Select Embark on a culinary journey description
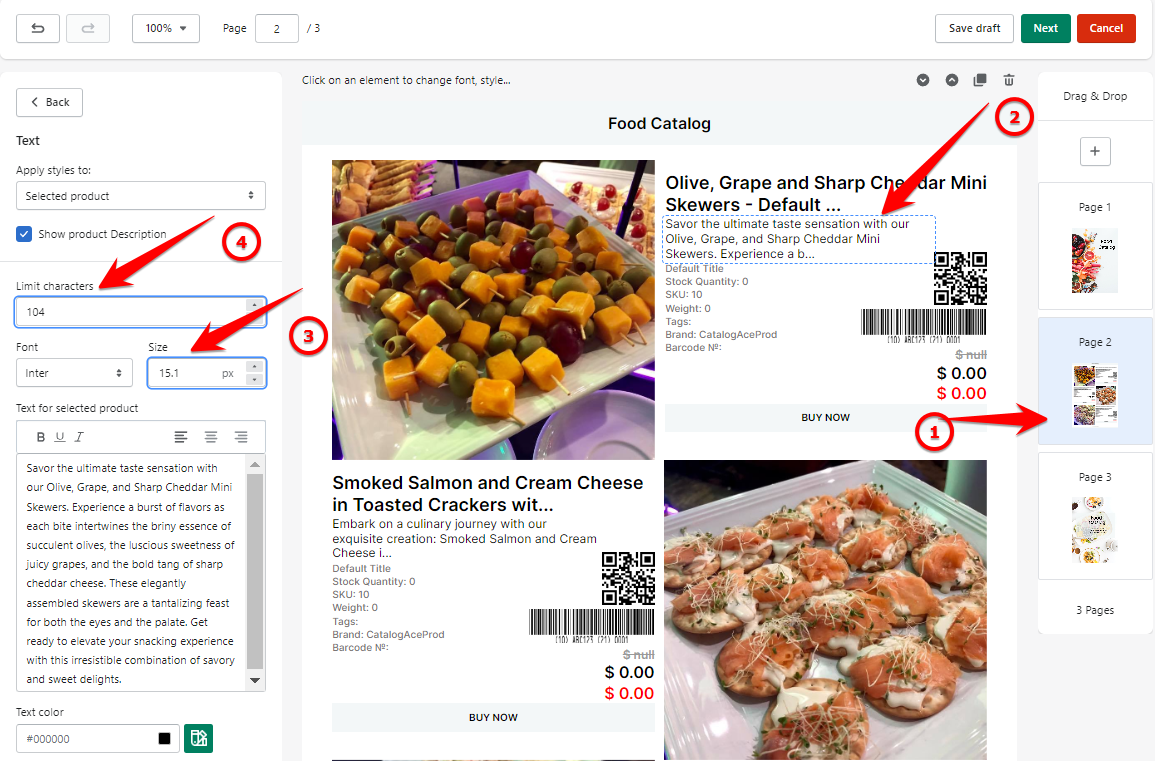The image size is (1155, 761). 465,539
